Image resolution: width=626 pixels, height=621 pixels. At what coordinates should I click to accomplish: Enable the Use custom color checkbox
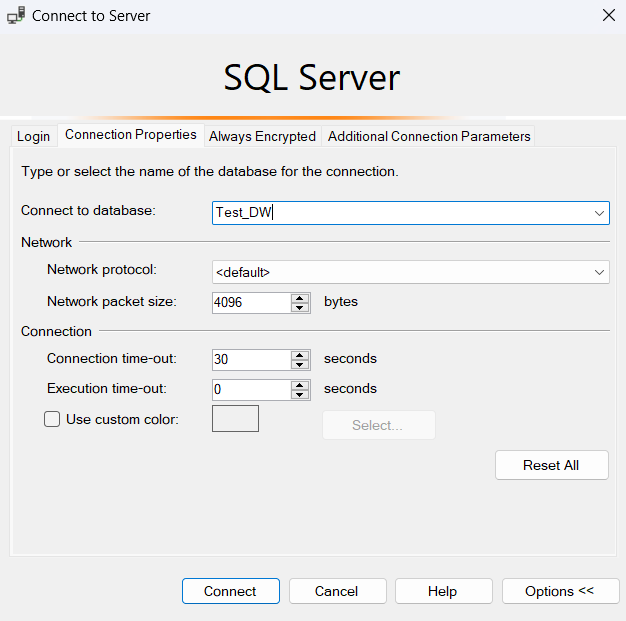[x=52, y=420]
